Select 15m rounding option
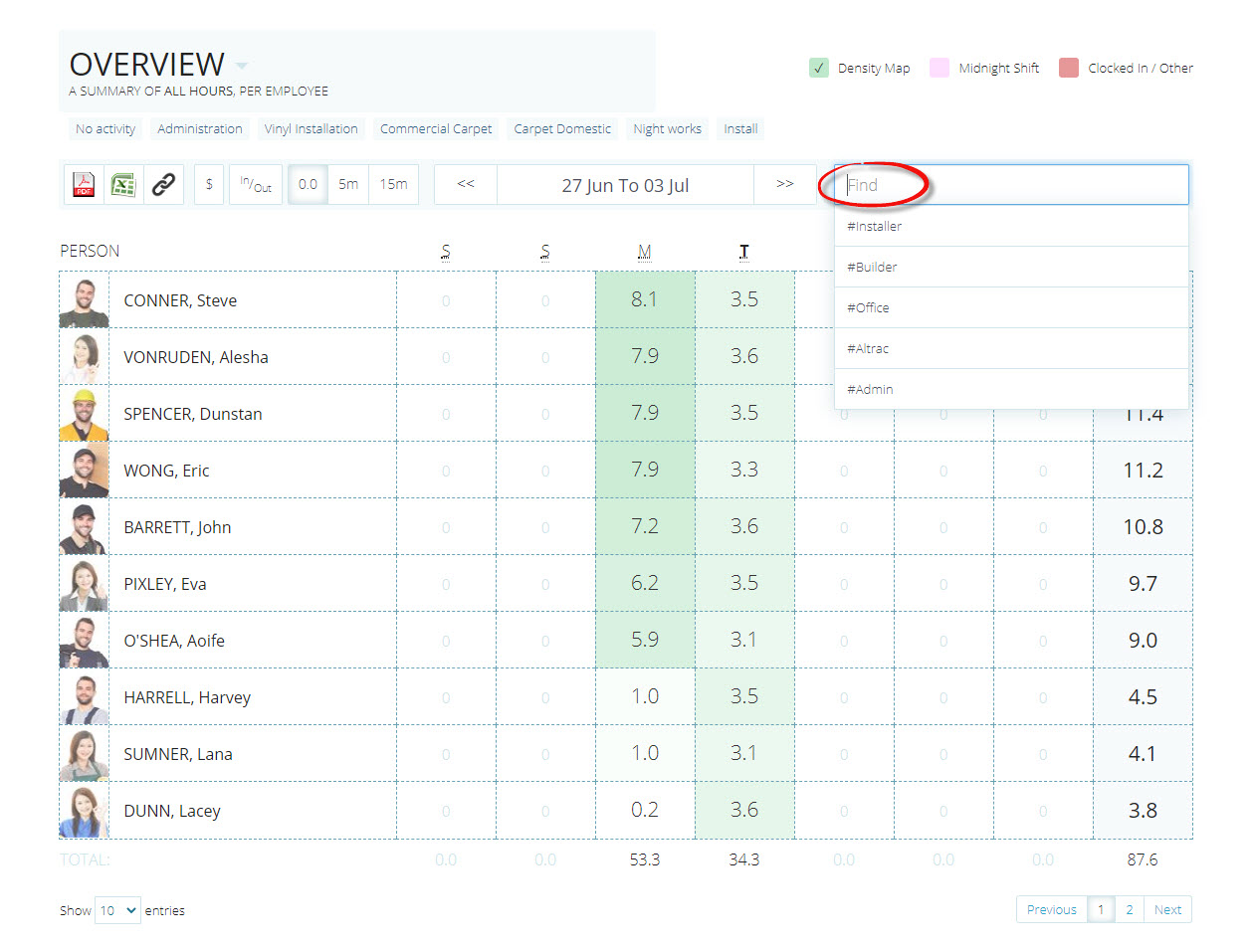This screenshot has height=952, width=1253. tap(393, 185)
